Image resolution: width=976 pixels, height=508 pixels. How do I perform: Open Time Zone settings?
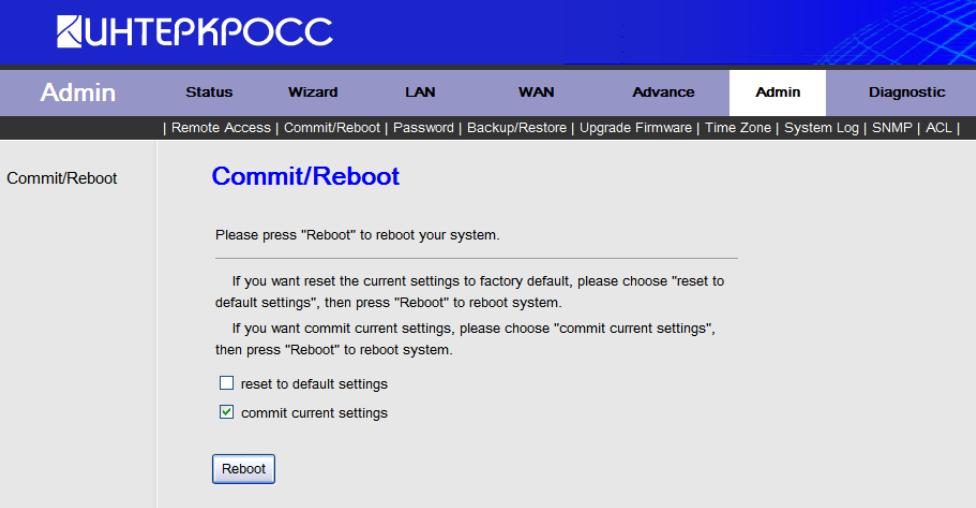(x=740, y=127)
